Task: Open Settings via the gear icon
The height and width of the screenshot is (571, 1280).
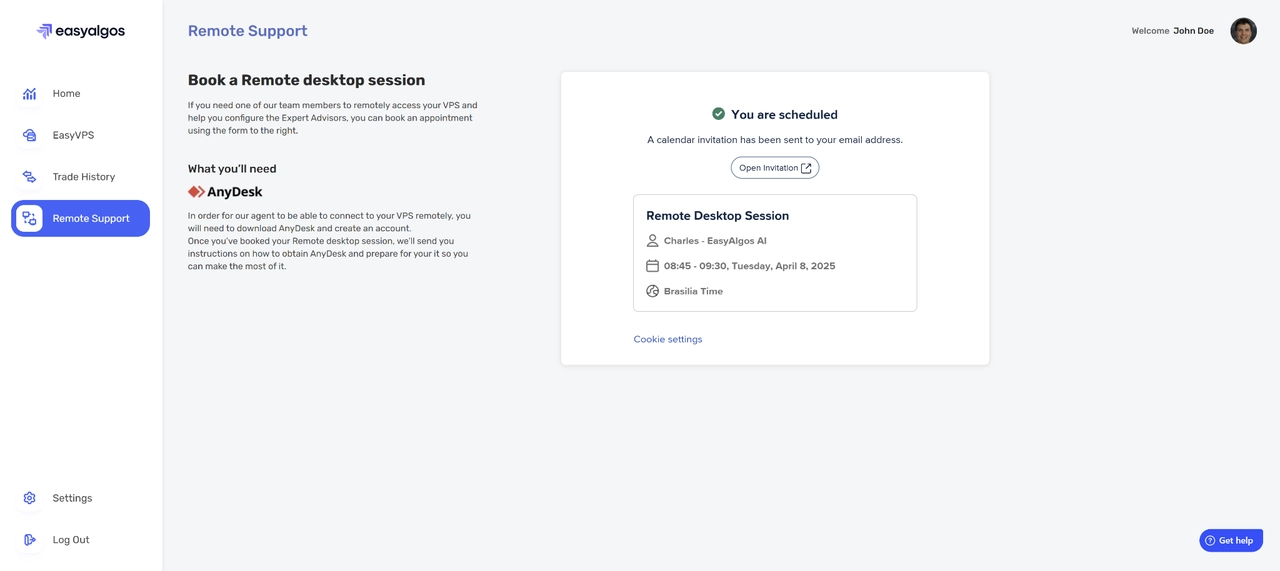Action: click(30, 498)
